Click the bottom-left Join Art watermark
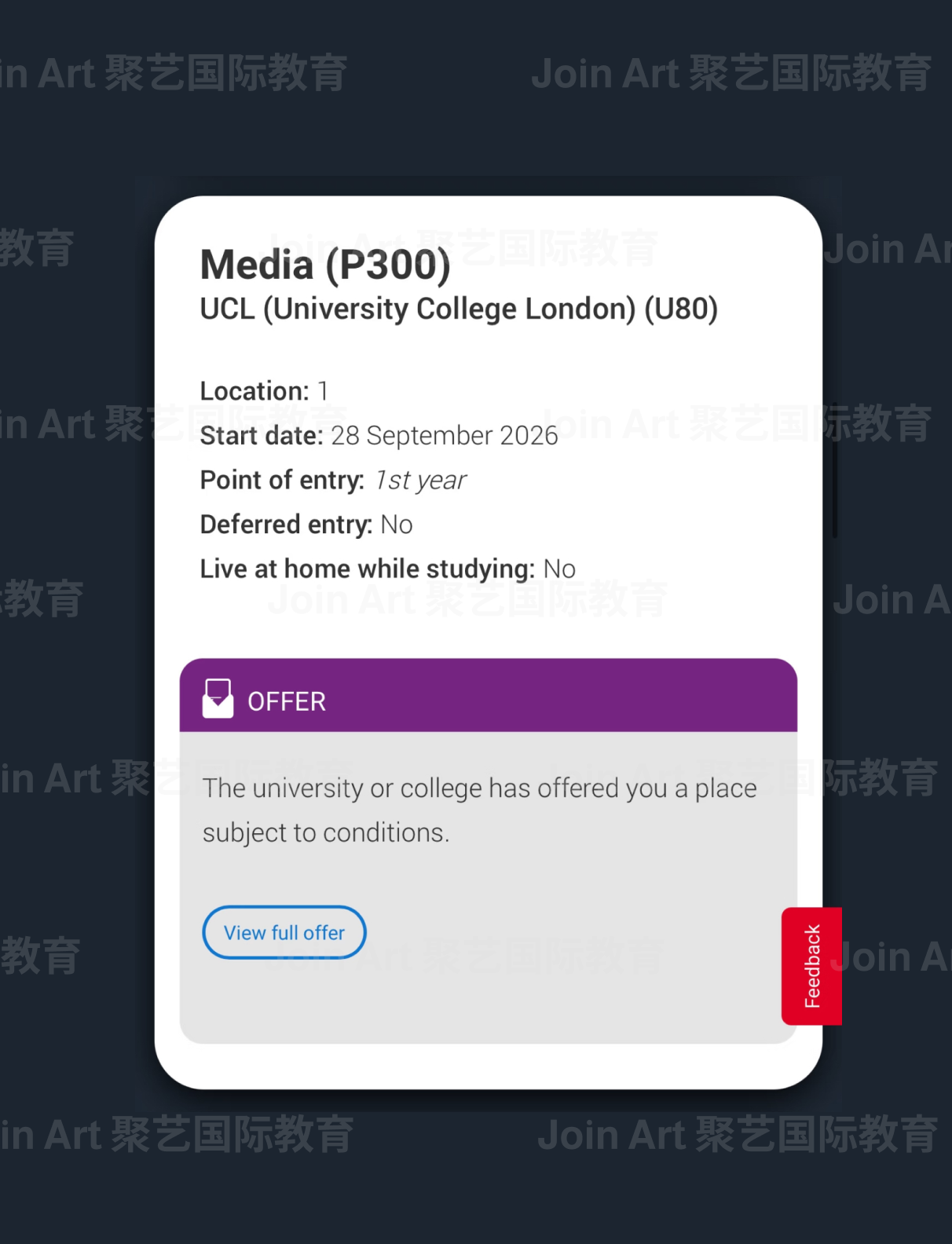 (177, 1136)
